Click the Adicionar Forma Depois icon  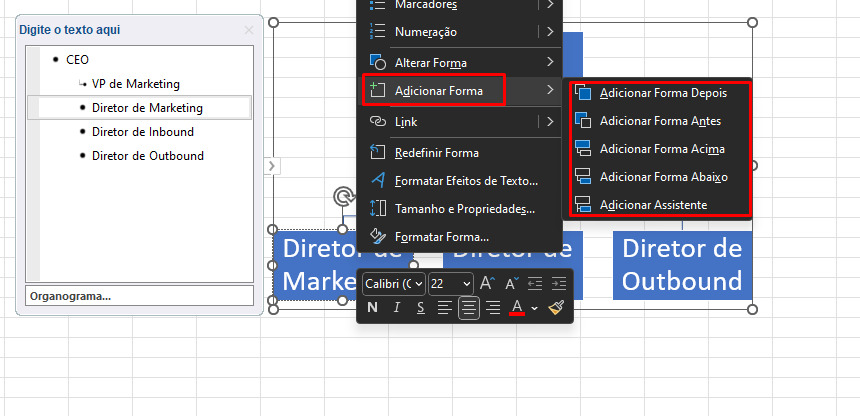click(582, 93)
